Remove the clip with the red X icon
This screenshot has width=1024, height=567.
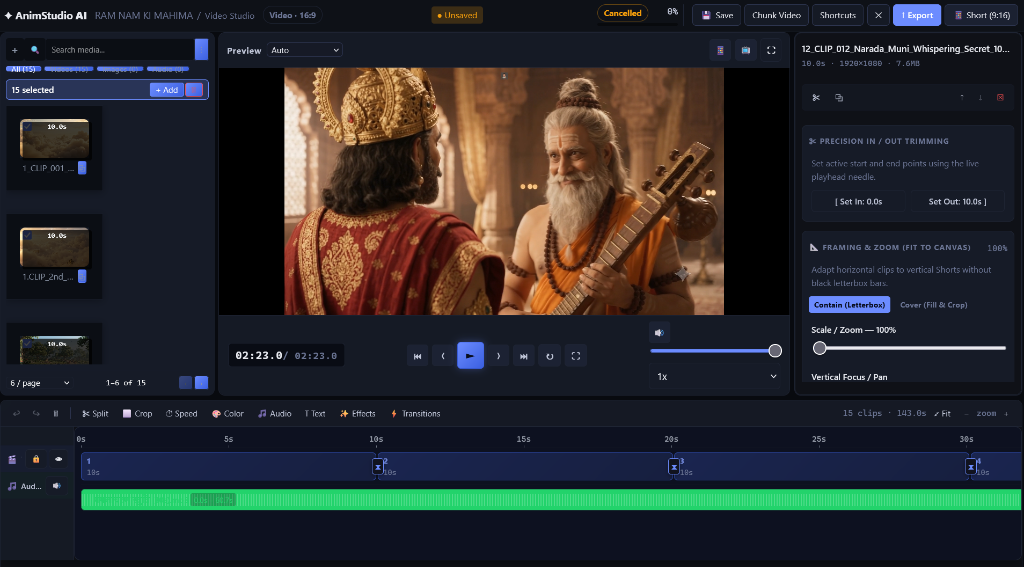click(x=1000, y=97)
